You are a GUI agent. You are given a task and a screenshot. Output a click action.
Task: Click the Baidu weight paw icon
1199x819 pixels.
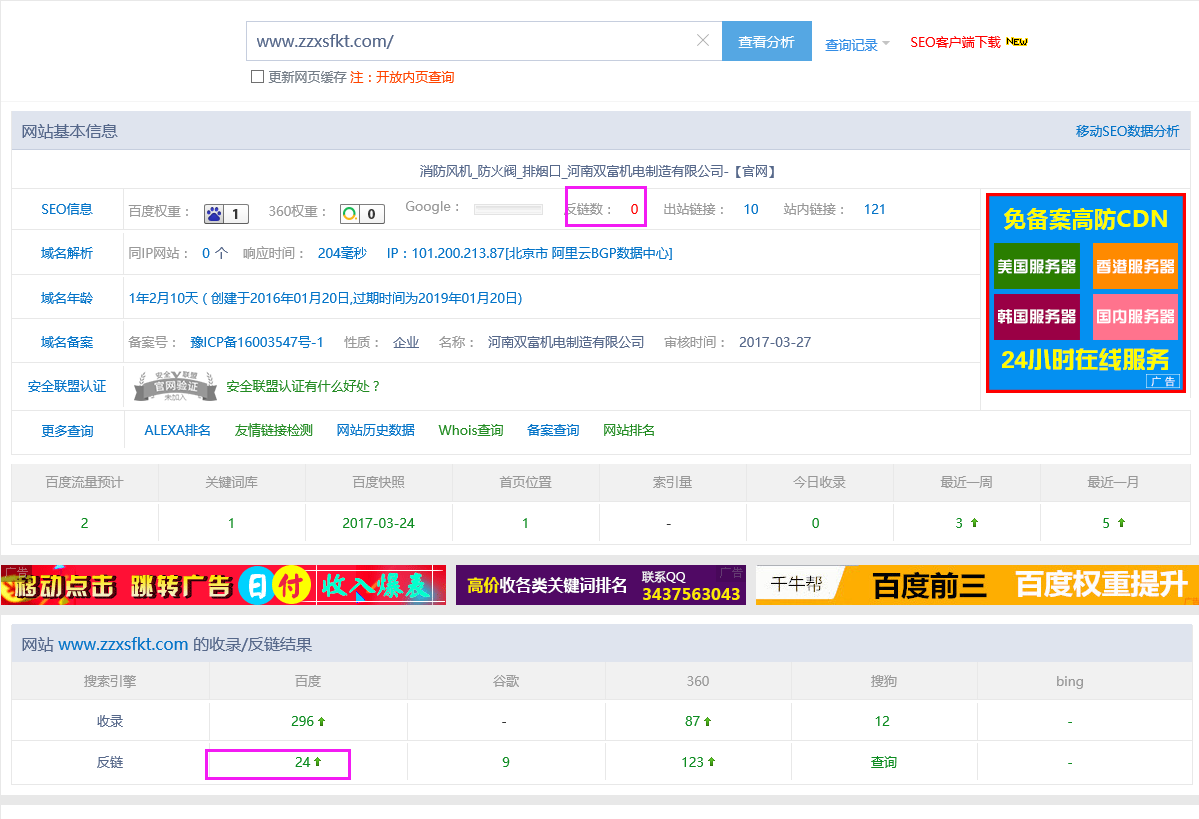tap(214, 213)
